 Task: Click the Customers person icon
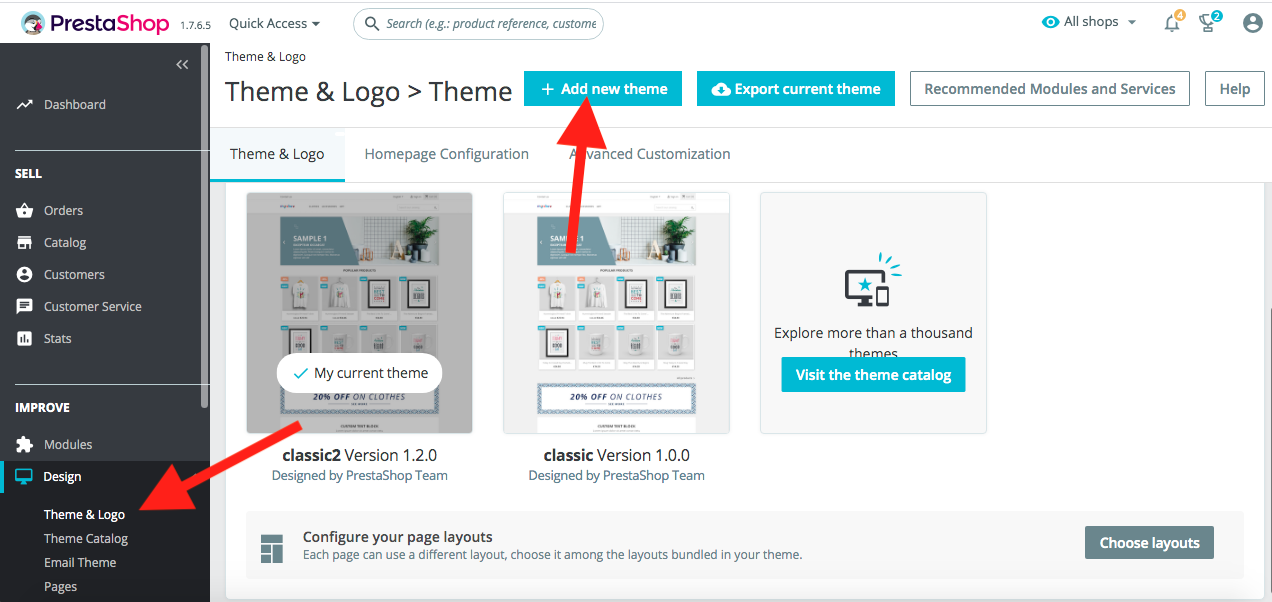click(24, 274)
